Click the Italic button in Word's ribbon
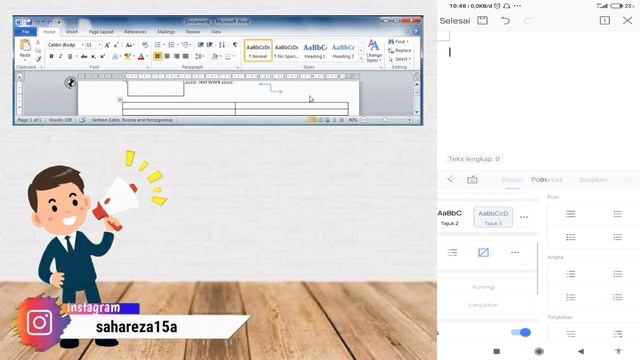Viewport: 640px width, 360px height. click(60, 56)
